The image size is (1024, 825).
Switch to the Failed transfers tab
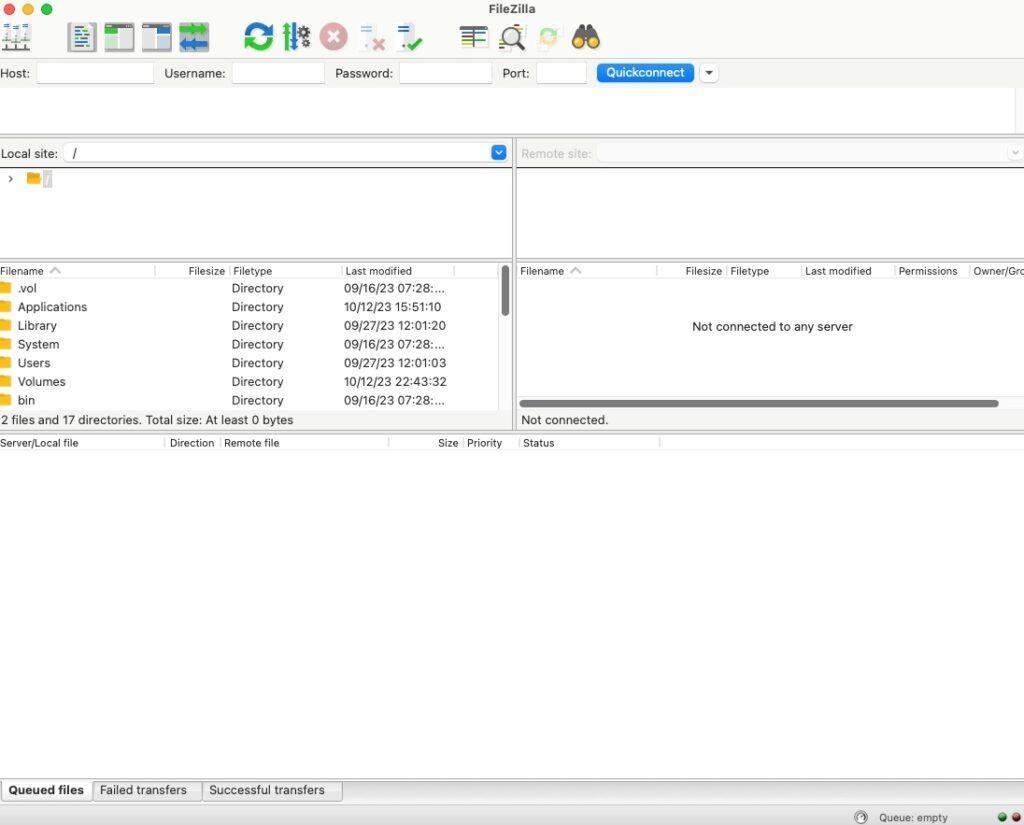pyautogui.click(x=143, y=790)
